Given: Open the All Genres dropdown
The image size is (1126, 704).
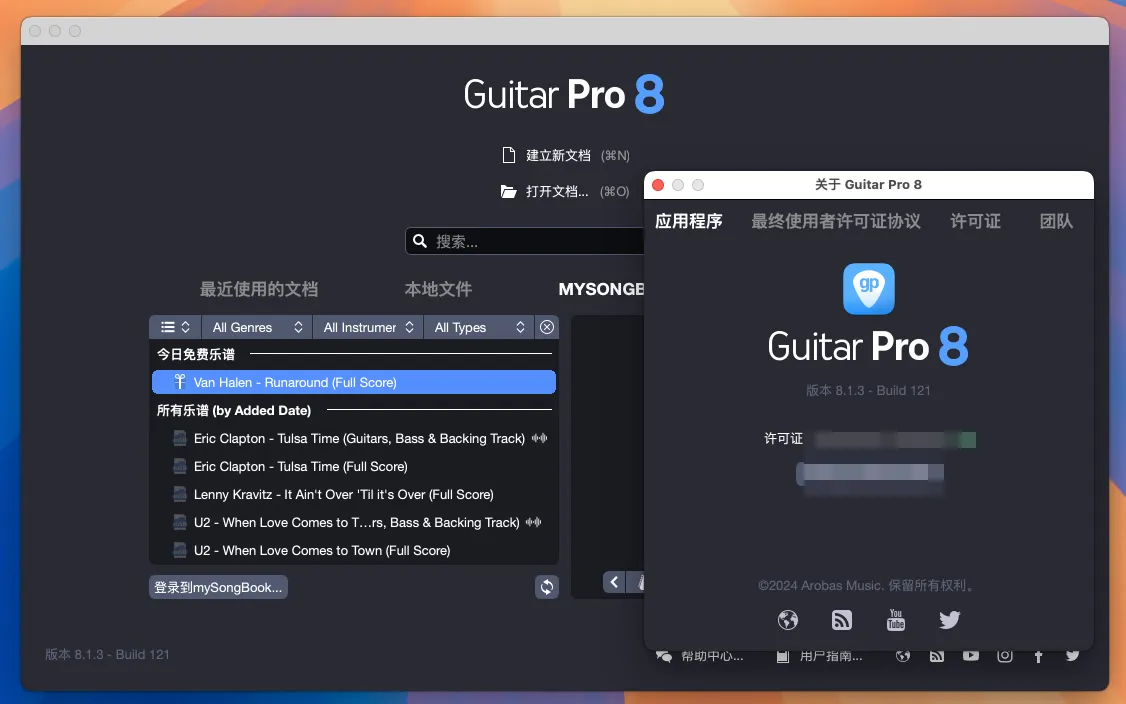Looking at the screenshot, I should tap(257, 327).
